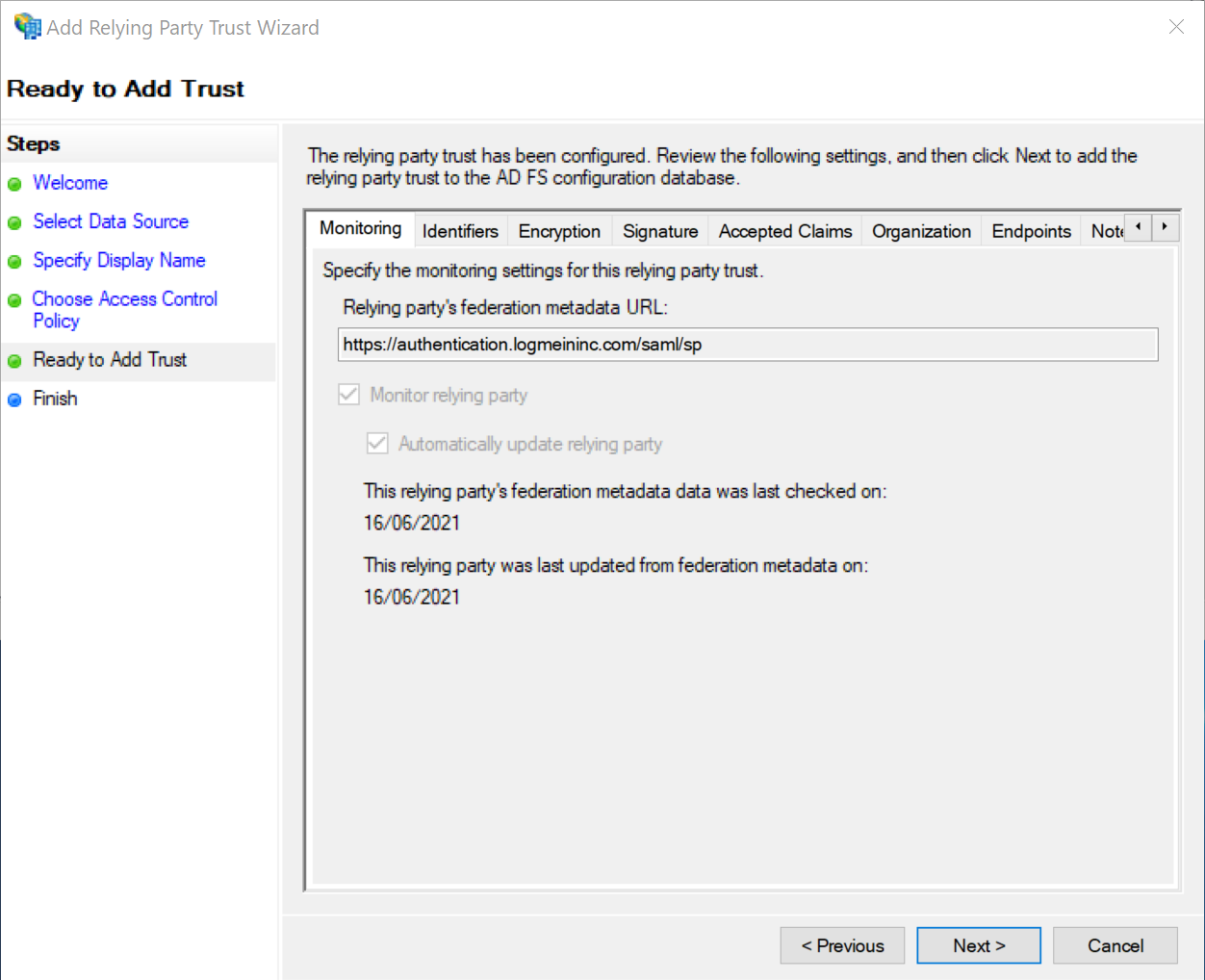Close the Add Relying Party Trust Wizard
1205x980 pixels.
click(1176, 27)
